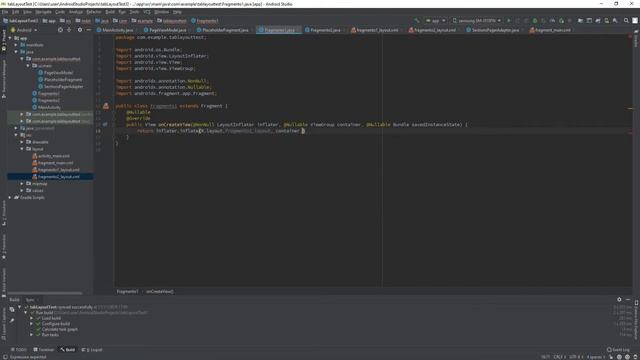Open Event Log in status bar
Screen dimensions: 640x360
618,350
